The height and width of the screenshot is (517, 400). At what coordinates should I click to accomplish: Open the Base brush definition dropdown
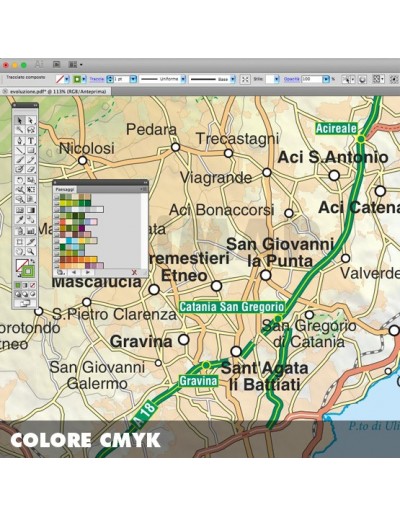click(233, 79)
